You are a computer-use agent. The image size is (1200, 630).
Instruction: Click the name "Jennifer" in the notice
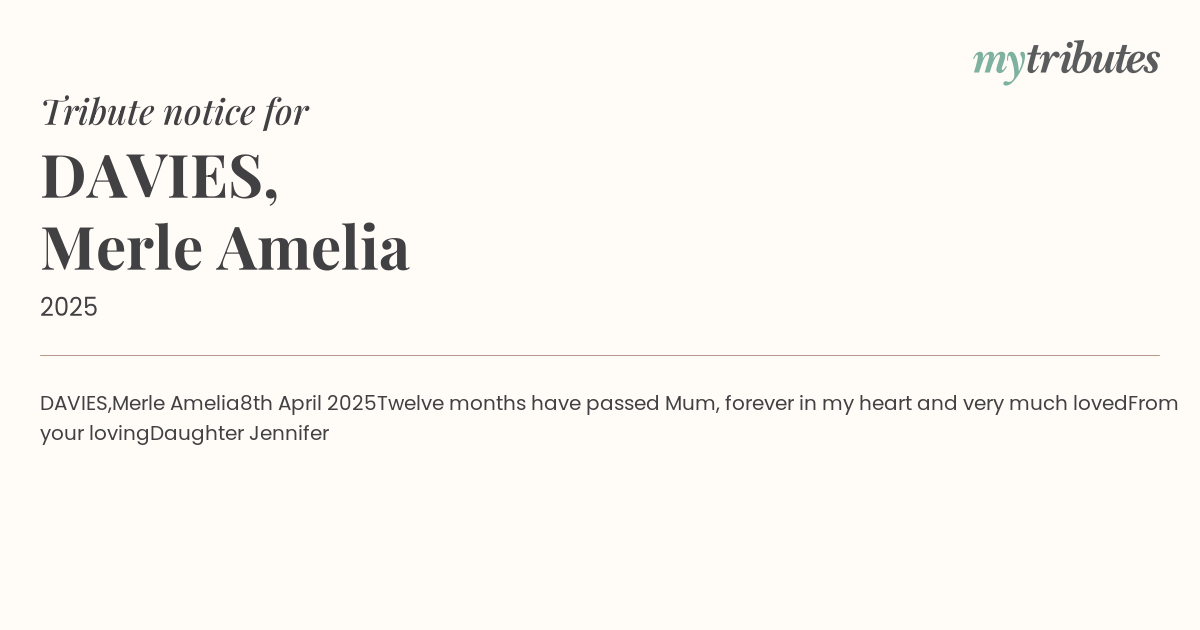tap(289, 433)
